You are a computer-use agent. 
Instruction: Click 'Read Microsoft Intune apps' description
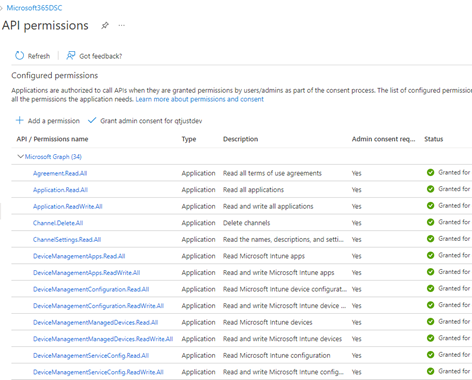[264, 256]
